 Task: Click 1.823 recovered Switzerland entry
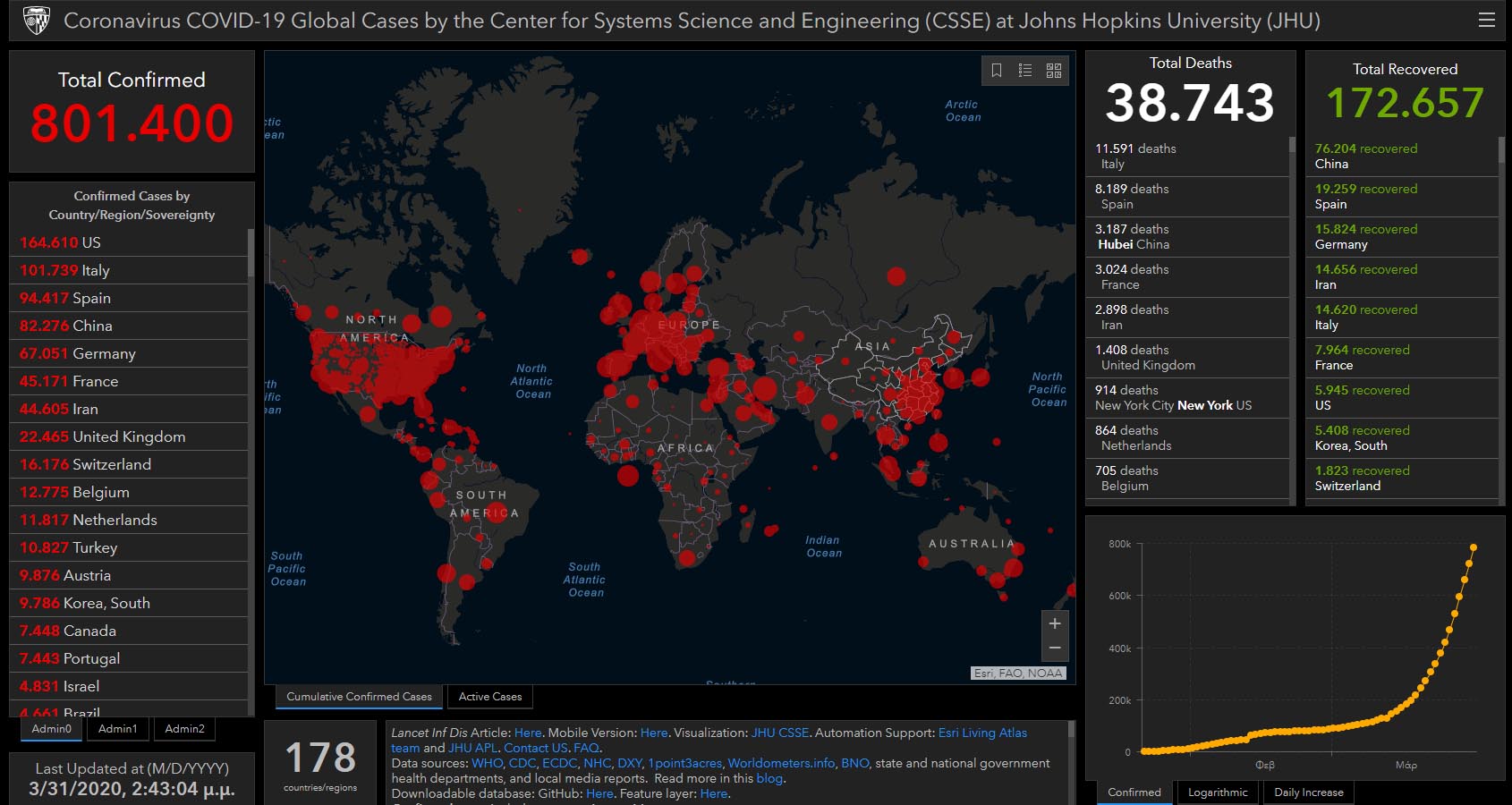coord(1402,479)
